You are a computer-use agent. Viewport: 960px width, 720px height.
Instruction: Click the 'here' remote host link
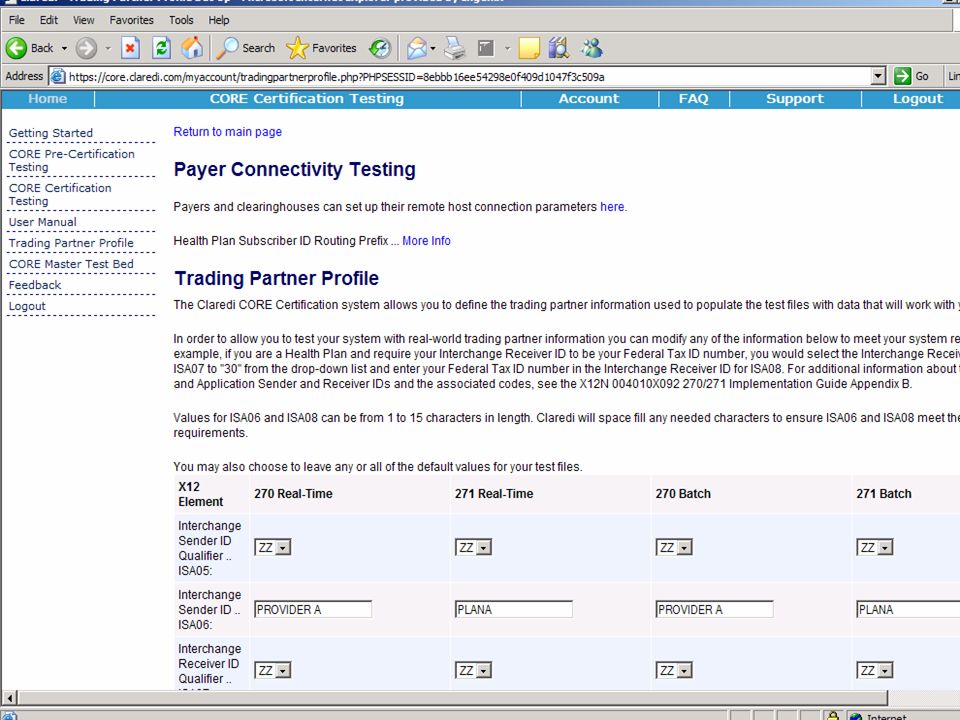612,207
